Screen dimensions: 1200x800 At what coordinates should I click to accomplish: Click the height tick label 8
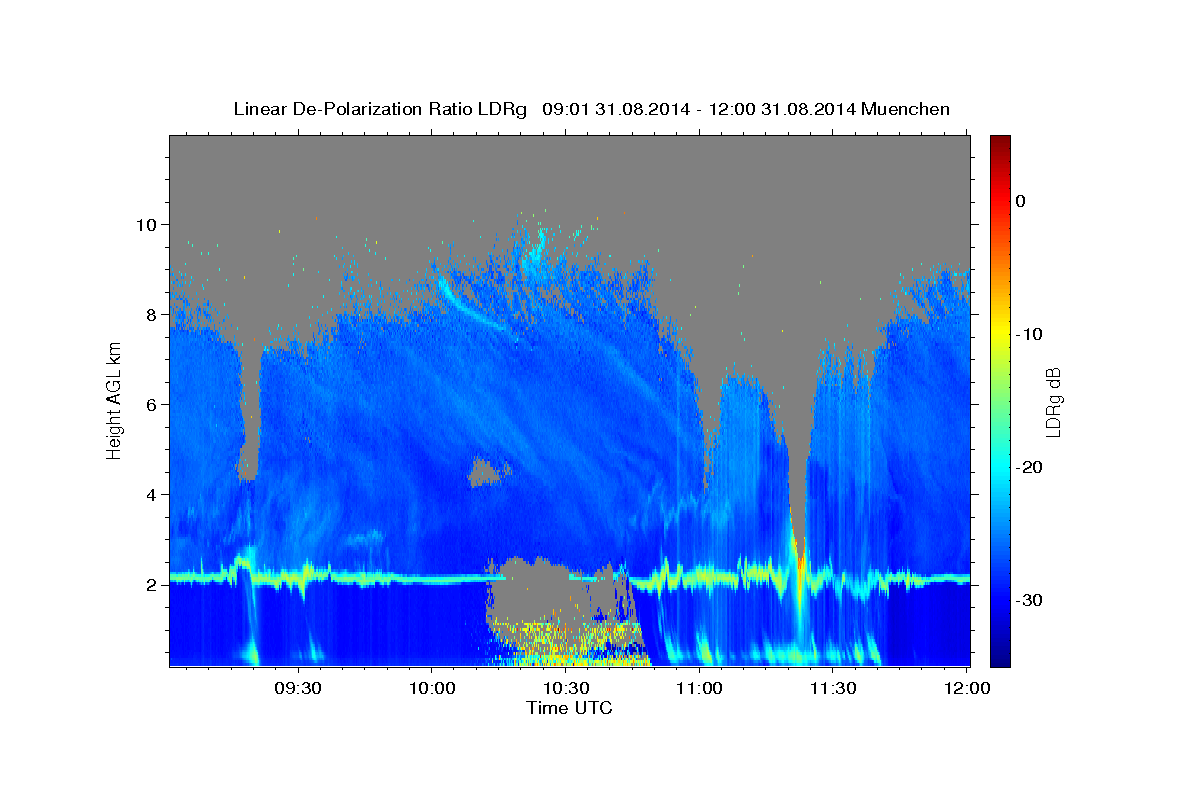[x=152, y=314]
